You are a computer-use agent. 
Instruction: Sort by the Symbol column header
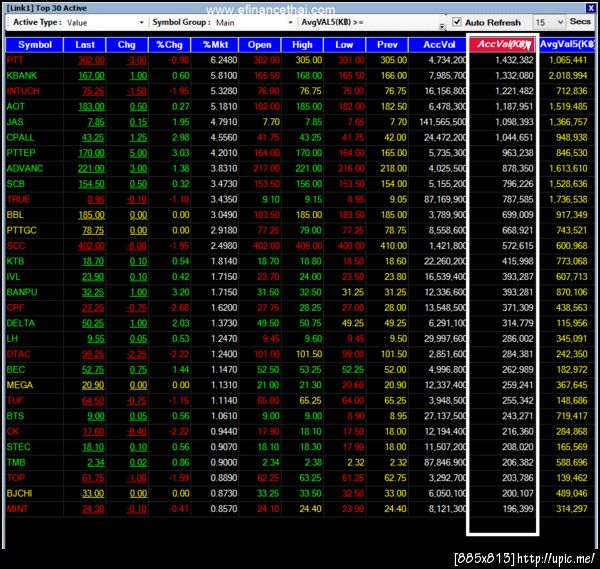pyautogui.click(x=34, y=45)
